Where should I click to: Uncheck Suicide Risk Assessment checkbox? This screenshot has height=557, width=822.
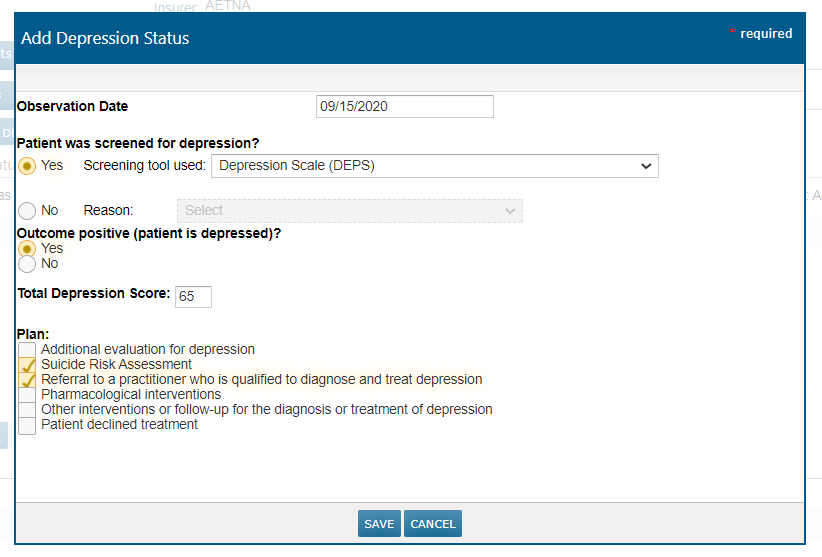27,365
